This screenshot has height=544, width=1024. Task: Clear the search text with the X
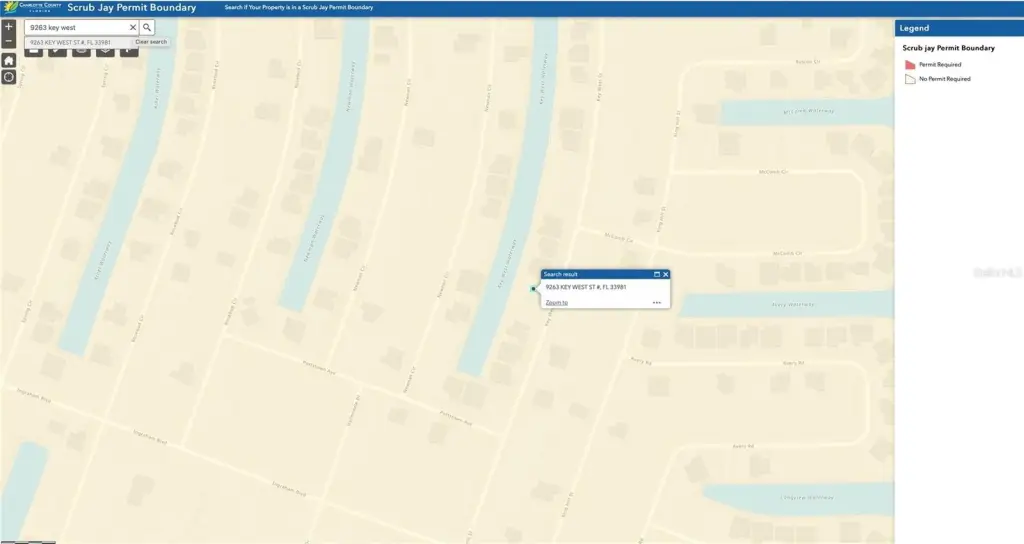pos(132,28)
